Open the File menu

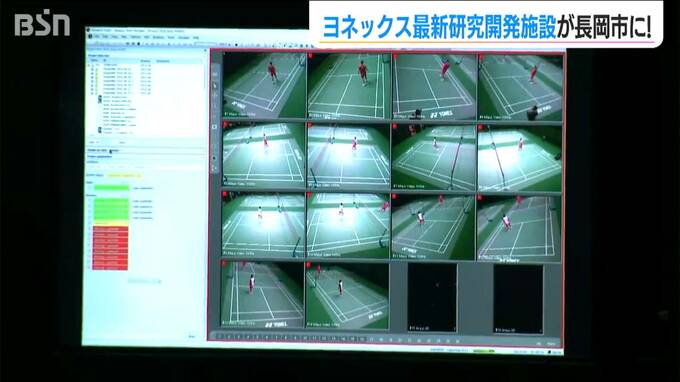pos(98,37)
